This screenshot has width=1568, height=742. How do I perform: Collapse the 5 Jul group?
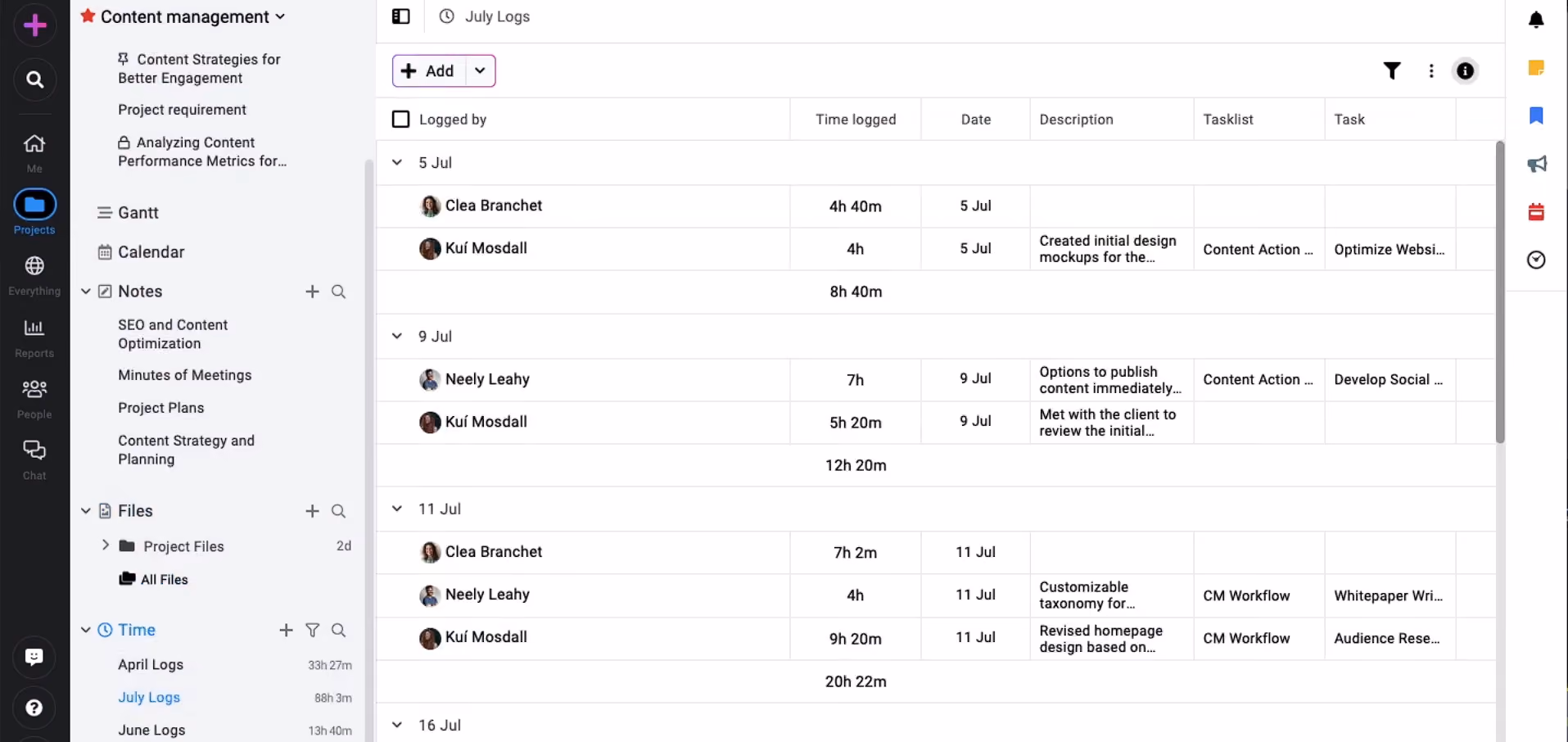click(397, 162)
